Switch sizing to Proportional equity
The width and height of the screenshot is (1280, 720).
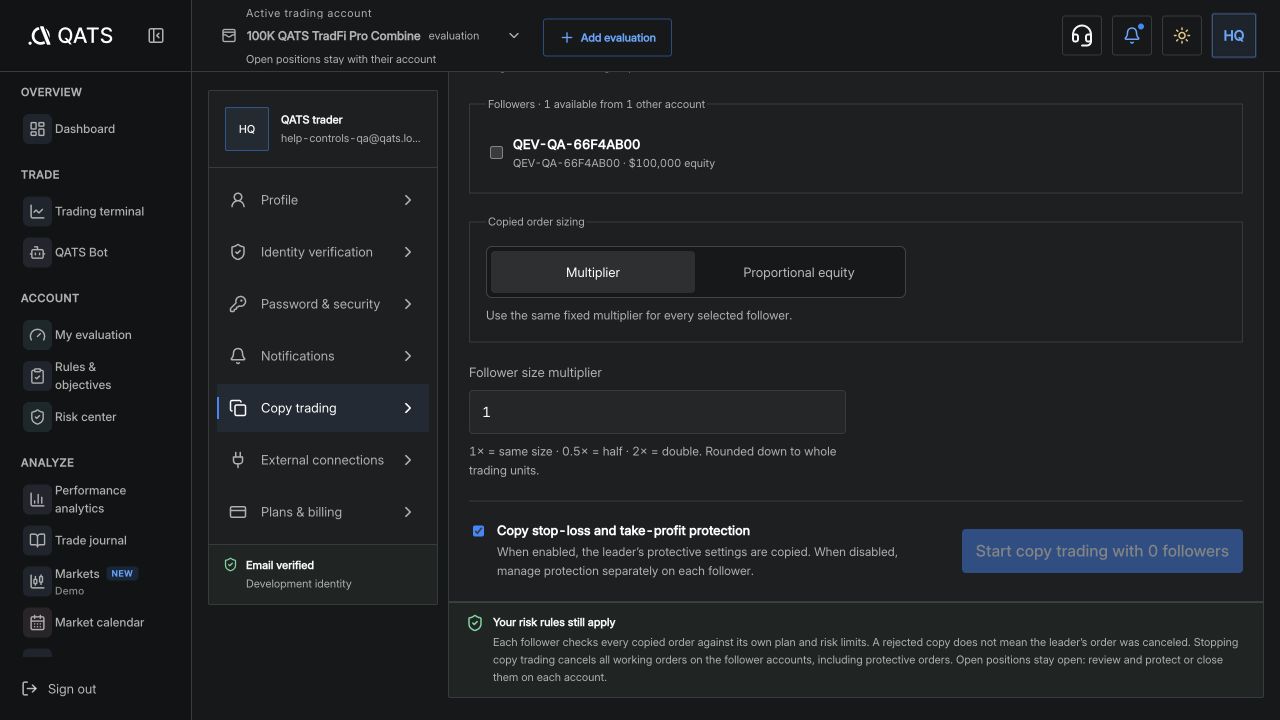point(799,272)
